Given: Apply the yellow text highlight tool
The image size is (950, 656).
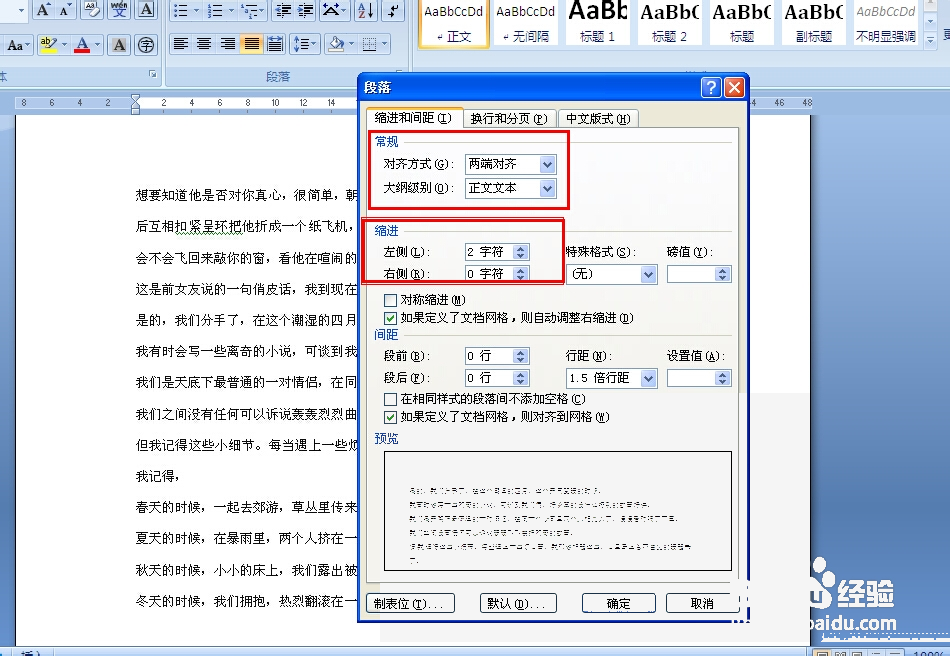Looking at the screenshot, I should coord(48,44).
